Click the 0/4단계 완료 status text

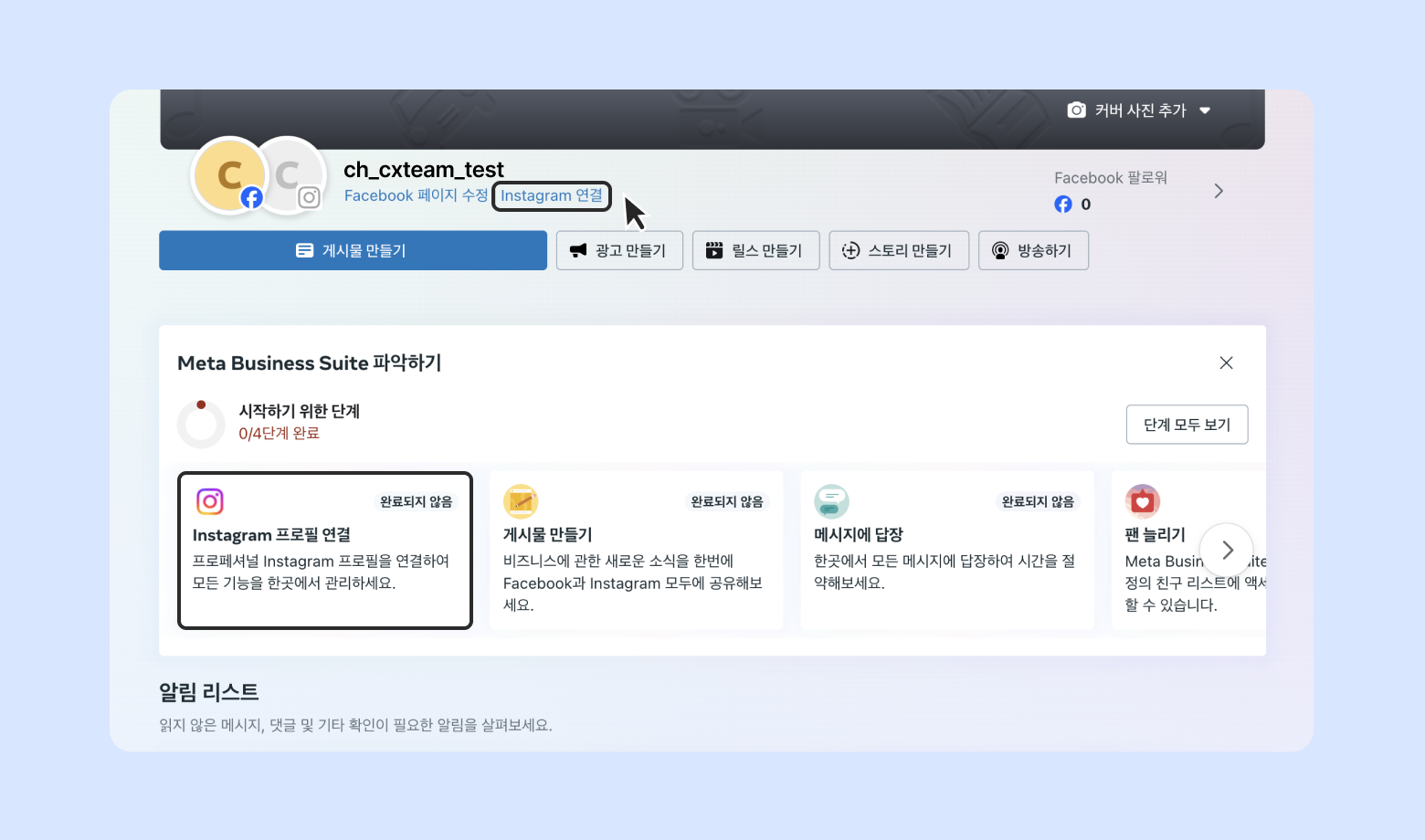280,434
